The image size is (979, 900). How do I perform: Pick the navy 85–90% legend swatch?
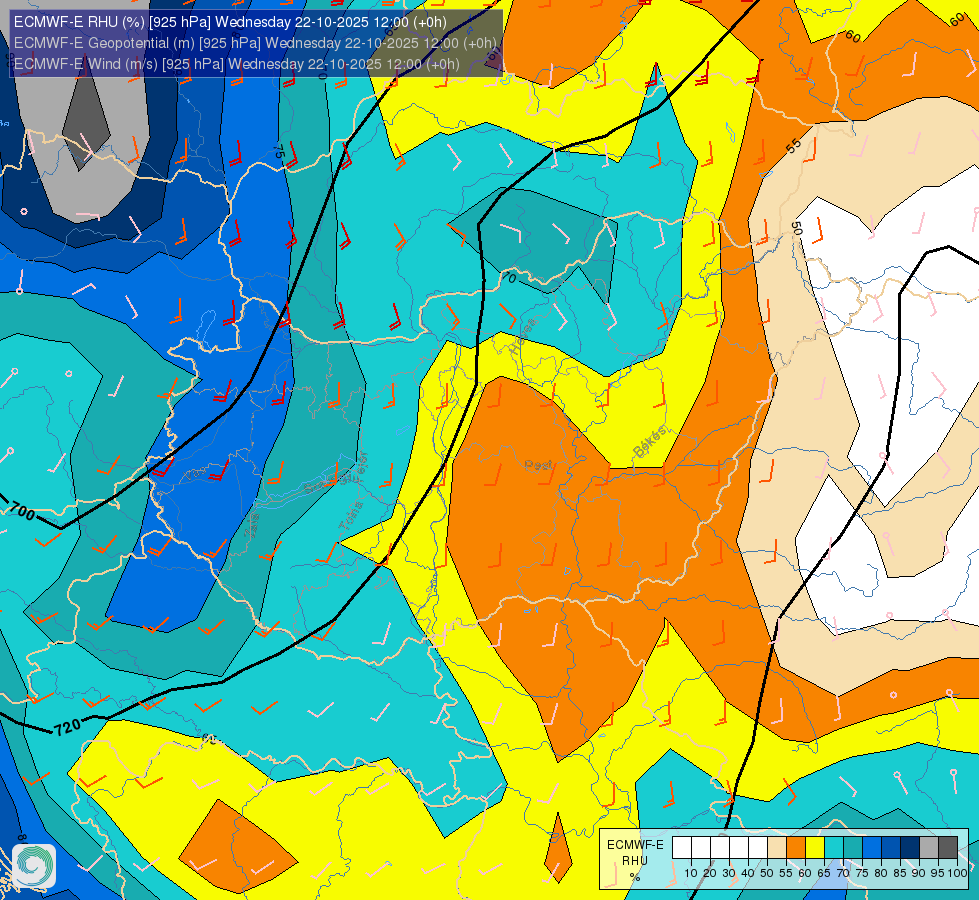pos(910,848)
